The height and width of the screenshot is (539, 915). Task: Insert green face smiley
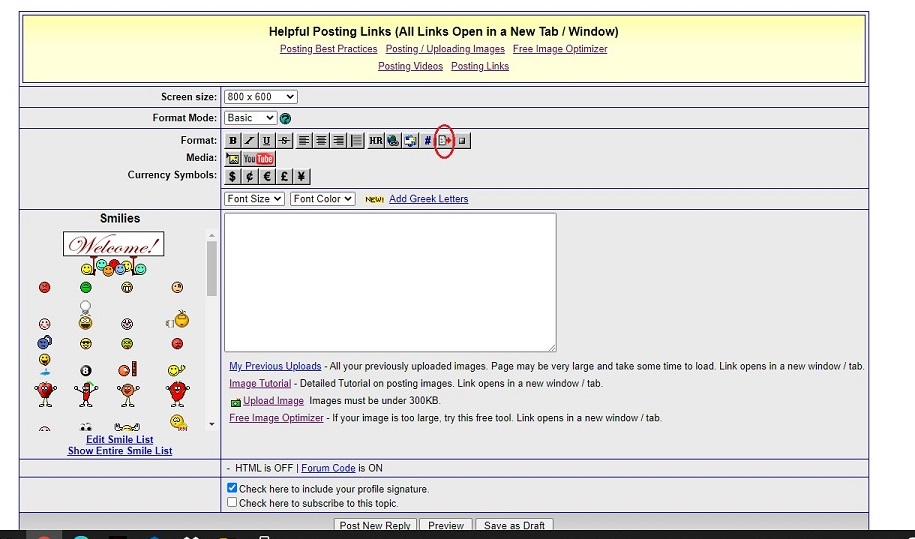point(85,287)
